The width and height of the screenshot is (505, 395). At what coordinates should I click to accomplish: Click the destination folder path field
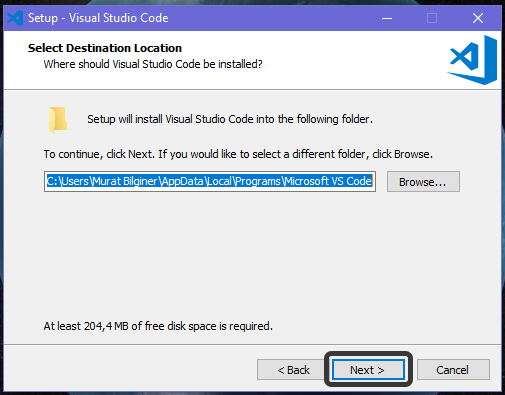tap(210, 181)
